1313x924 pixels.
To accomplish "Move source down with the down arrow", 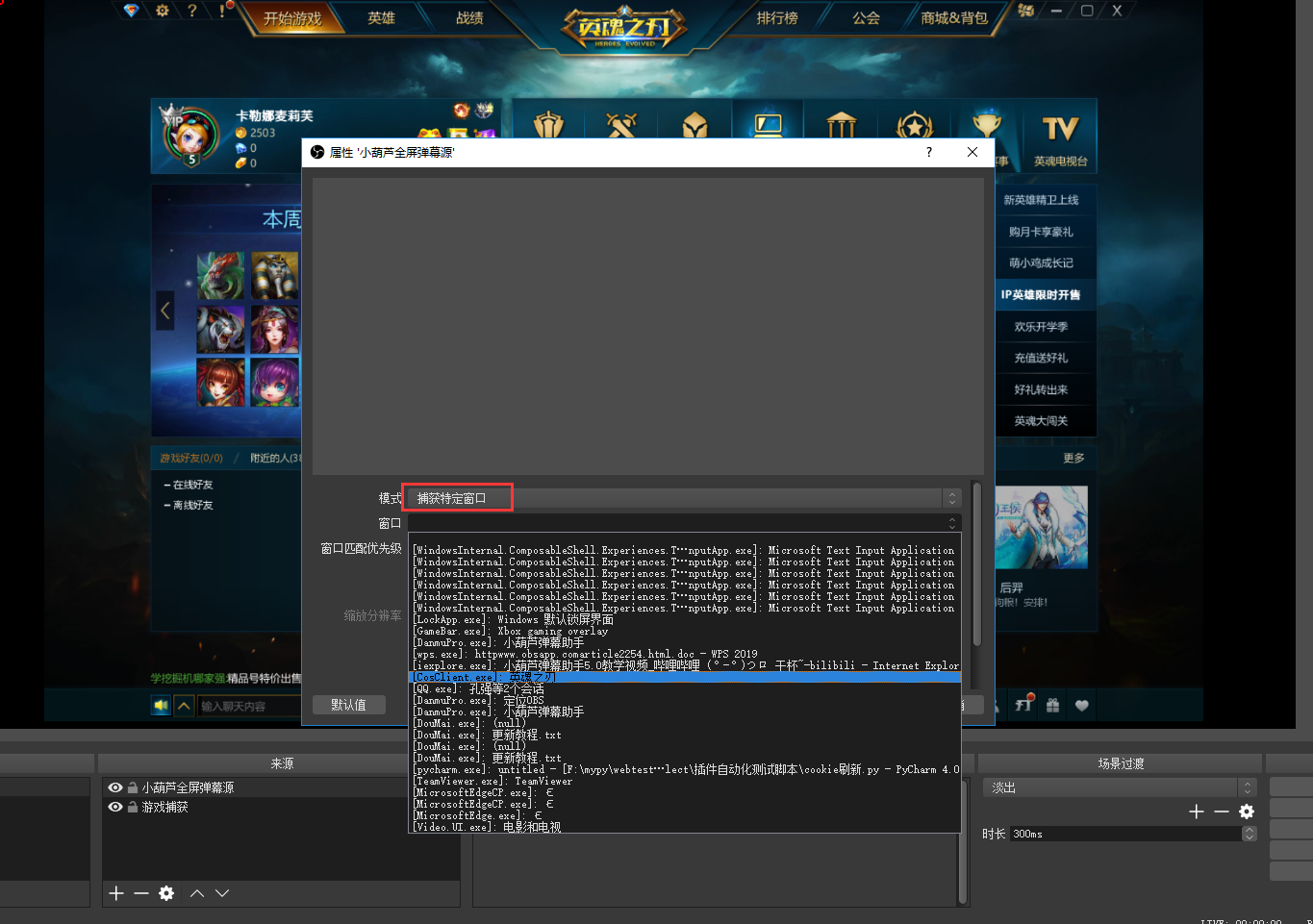I will 222,893.
